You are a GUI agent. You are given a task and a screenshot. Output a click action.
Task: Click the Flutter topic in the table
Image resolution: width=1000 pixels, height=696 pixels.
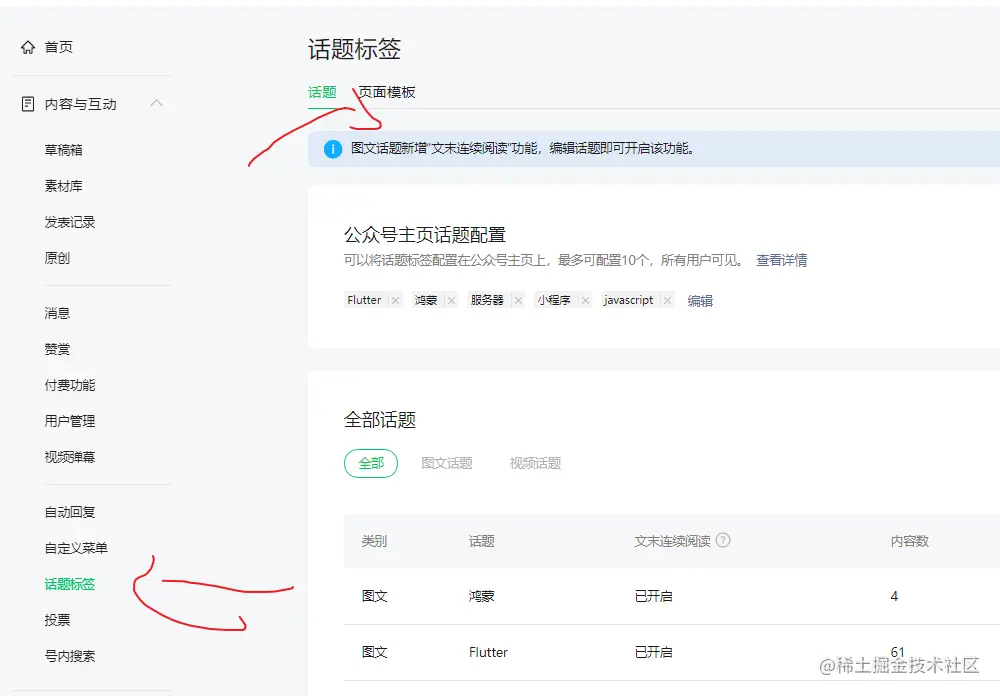click(488, 652)
